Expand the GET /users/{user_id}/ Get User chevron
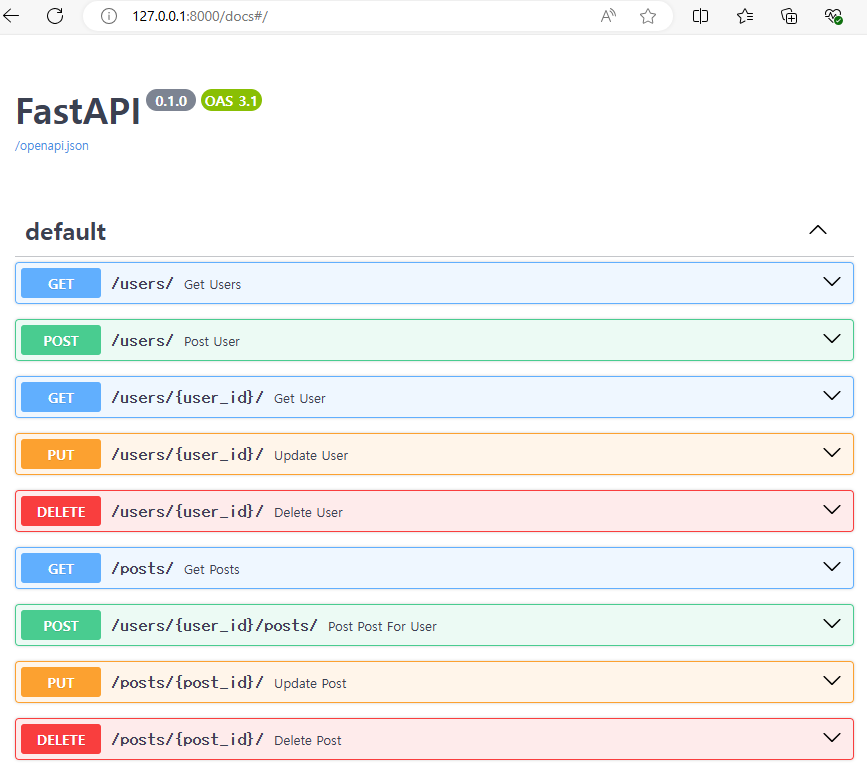This screenshot has height=778, width=867. coord(832,396)
